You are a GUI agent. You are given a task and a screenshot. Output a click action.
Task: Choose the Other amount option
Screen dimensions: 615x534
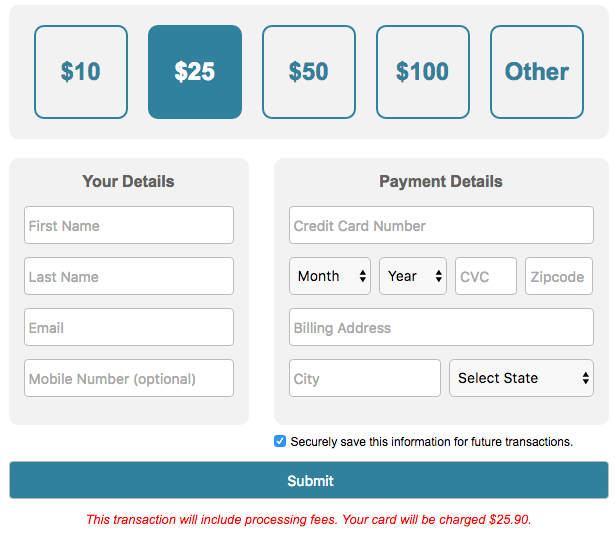(537, 72)
